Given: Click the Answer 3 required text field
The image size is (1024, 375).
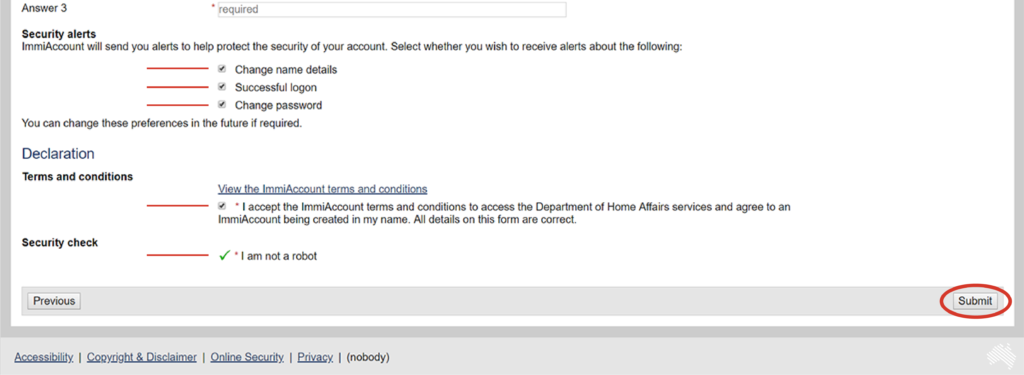Looking at the screenshot, I should (x=392, y=10).
